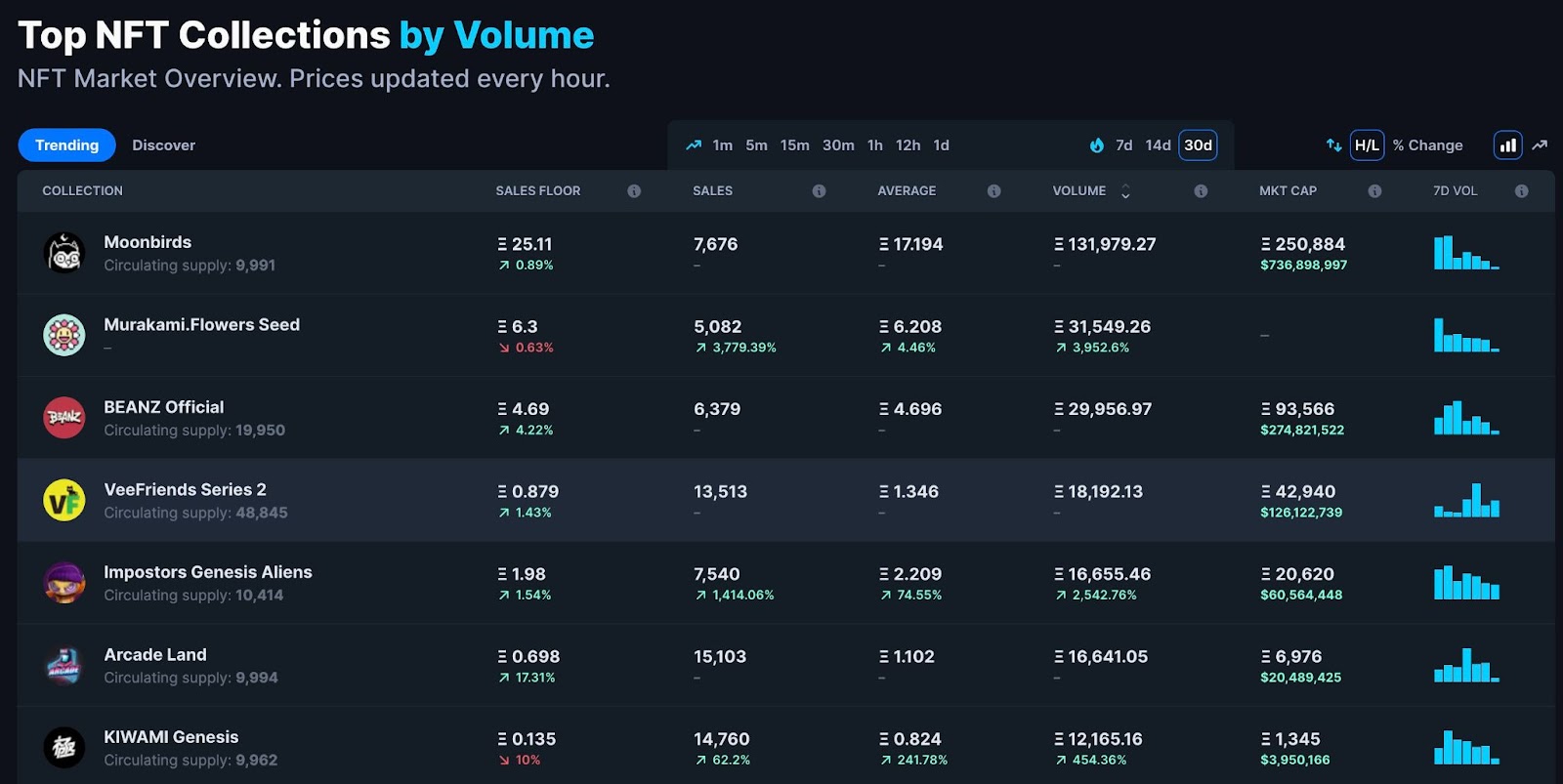Image resolution: width=1563 pixels, height=784 pixels.
Task: Open the Murakami.Flowers Seed flower avatar
Action: 64,335
